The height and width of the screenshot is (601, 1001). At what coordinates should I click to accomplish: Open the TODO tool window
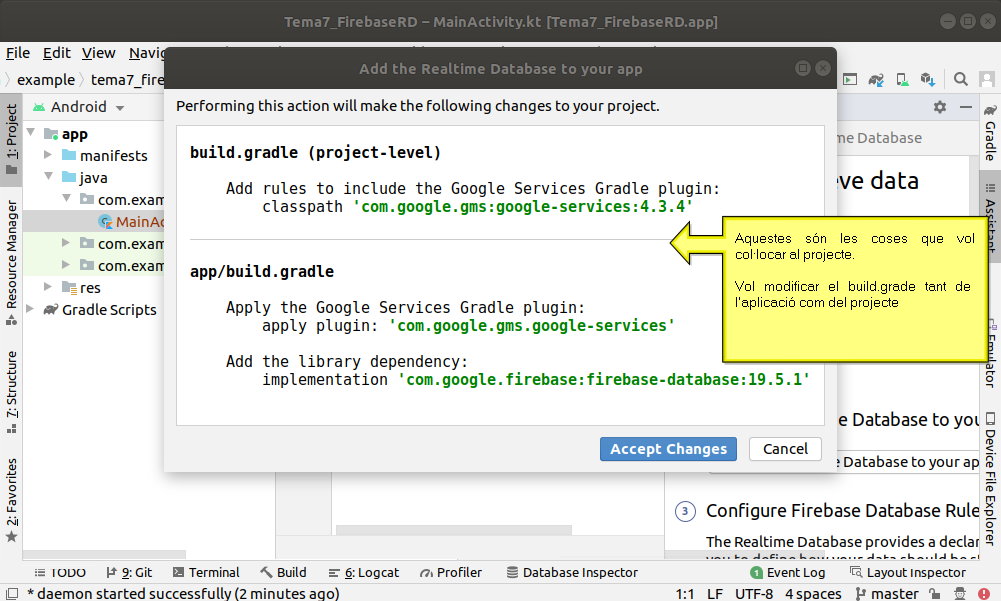[60, 572]
